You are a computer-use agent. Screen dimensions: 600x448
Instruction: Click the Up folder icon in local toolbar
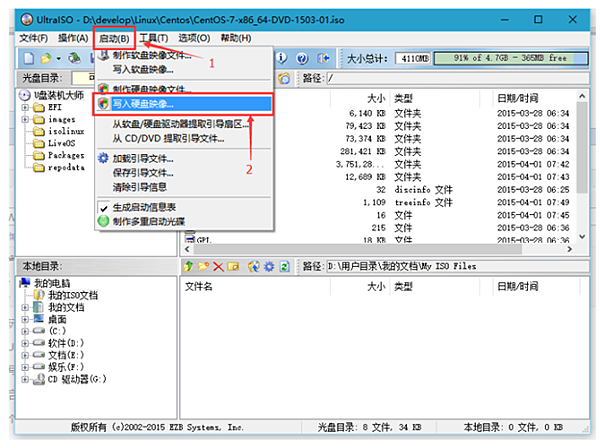pos(188,267)
